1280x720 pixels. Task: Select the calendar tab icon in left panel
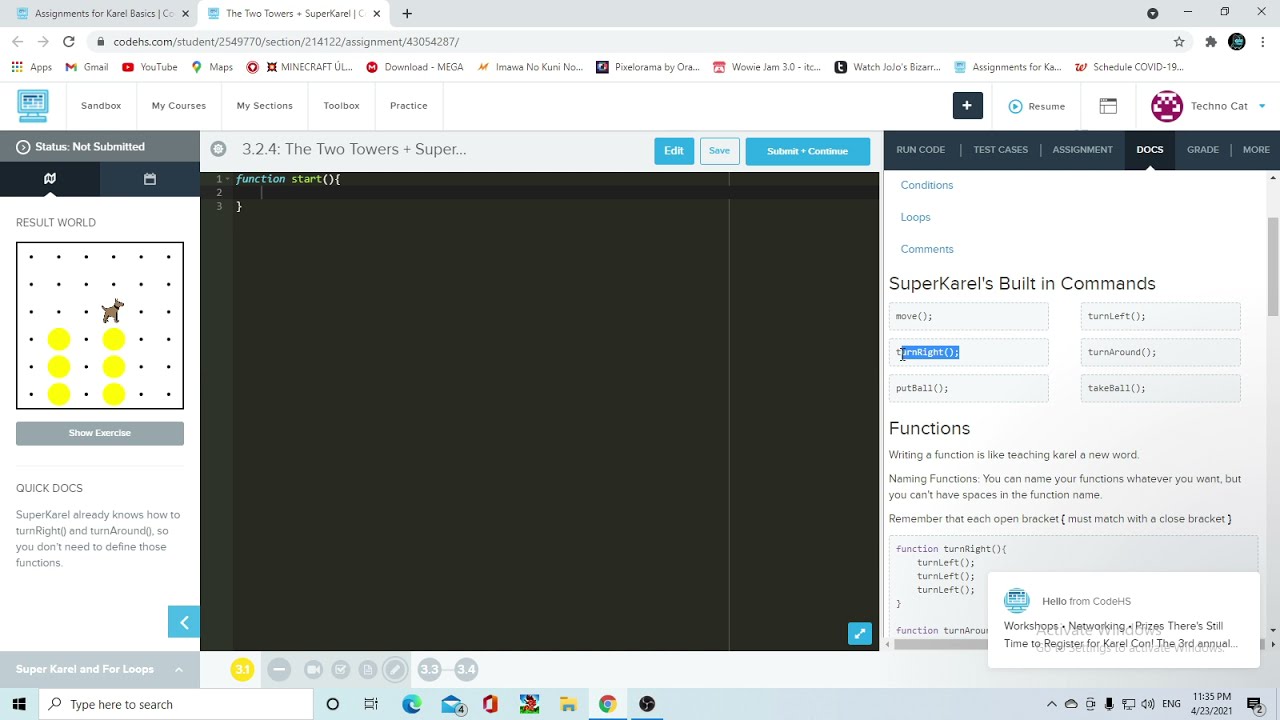[150, 179]
